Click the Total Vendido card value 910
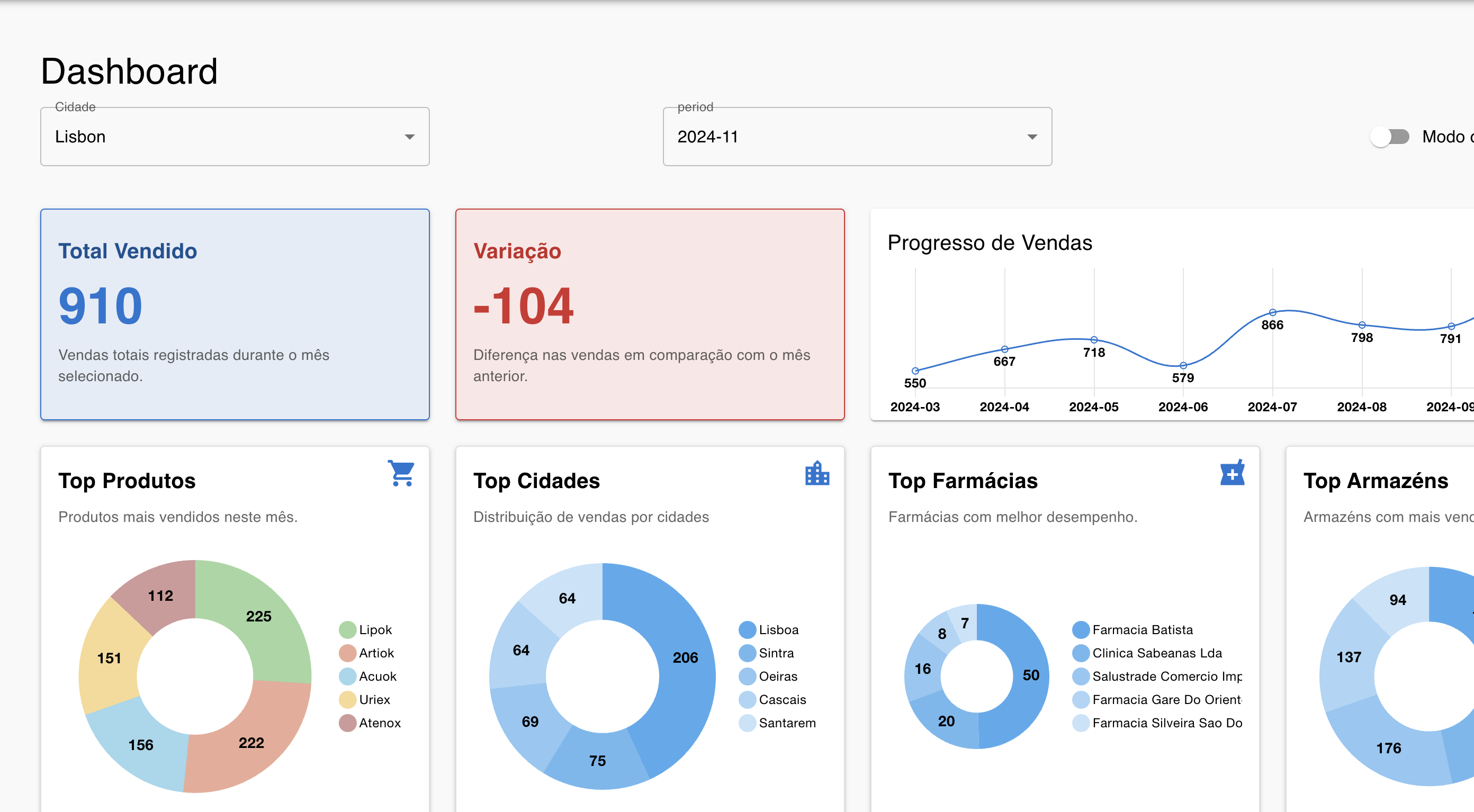The width and height of the screenshot is (1474, 812). pos(100,306)
